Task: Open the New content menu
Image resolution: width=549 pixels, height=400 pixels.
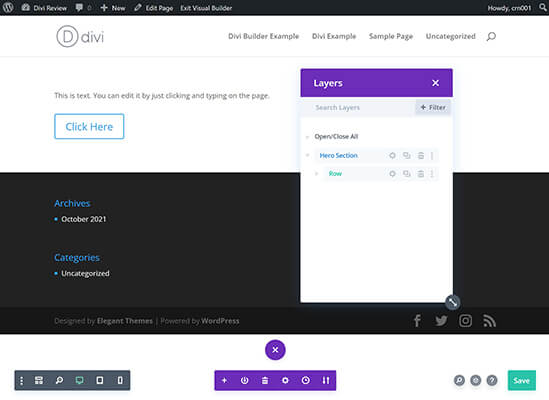Action: click(x=113, y=8)
